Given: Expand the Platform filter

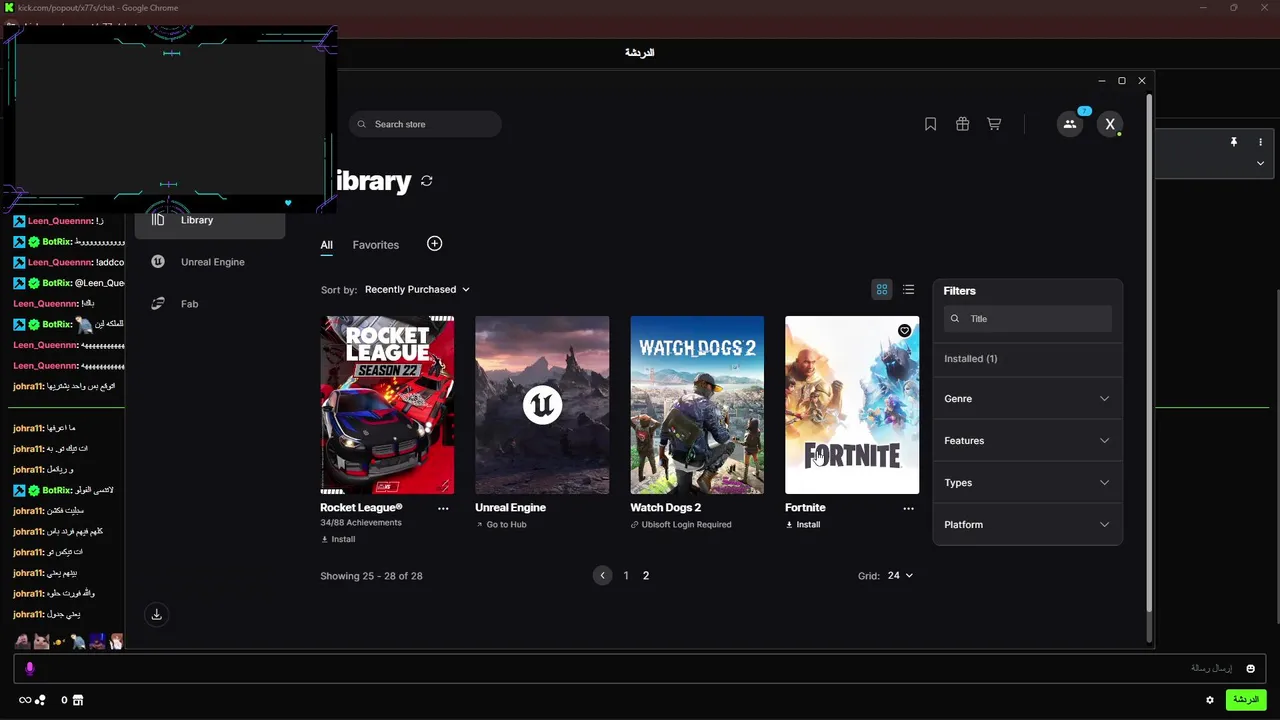Looking at the screenshot, I should point(1027,524).
